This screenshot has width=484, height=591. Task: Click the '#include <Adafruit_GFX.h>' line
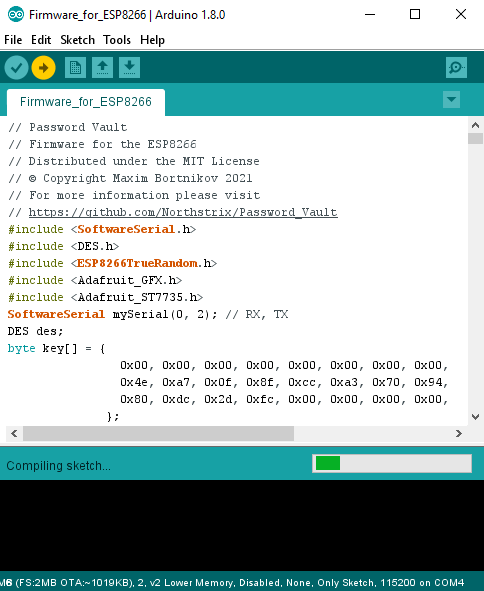(x=95, y=280)
